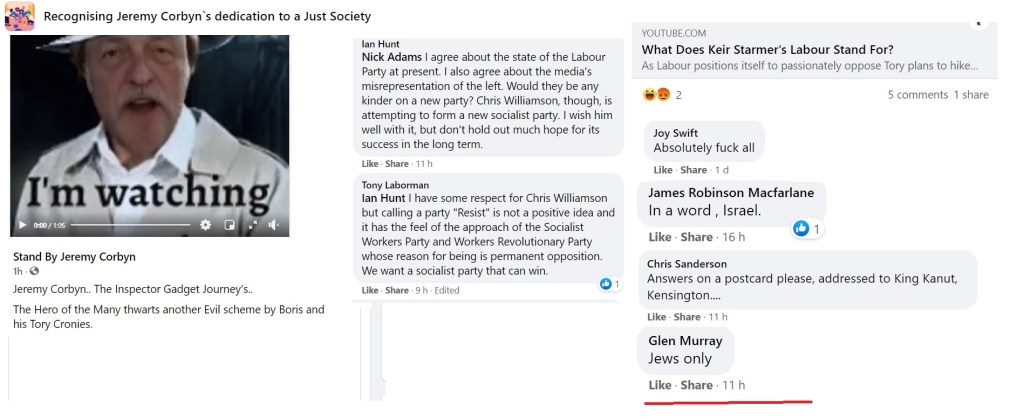Click the Nick Adams mention
Viewport: 1024px width, 420px height.
click(x=392, y=57)
